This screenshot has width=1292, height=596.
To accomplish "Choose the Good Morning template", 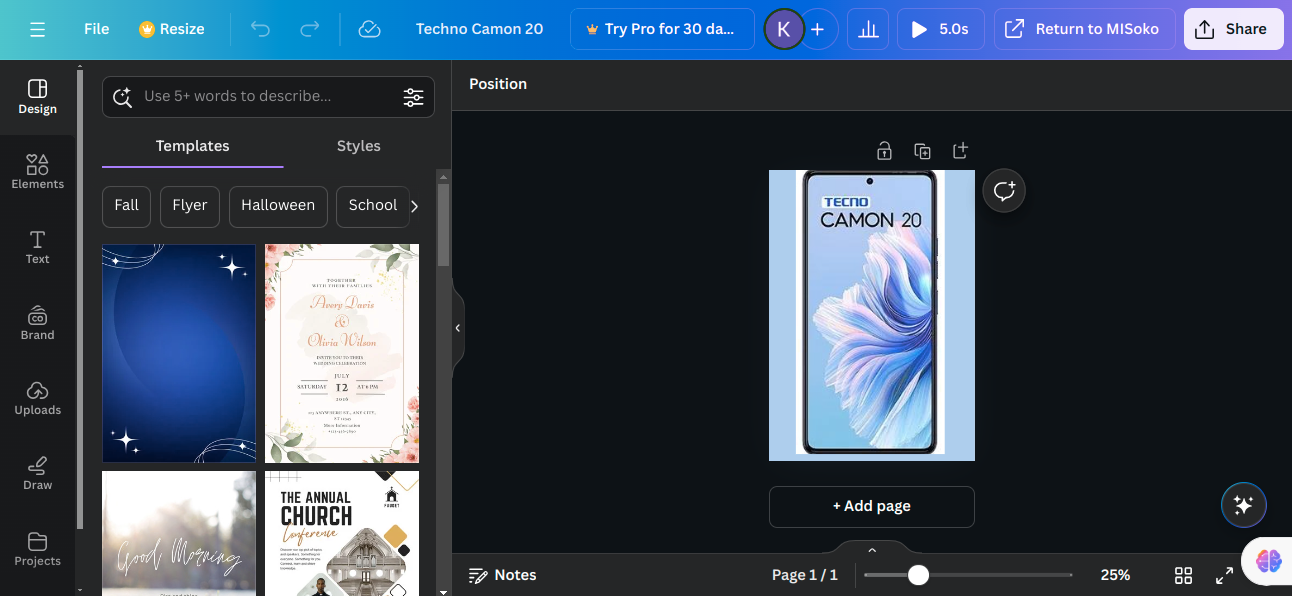I will [x=179, y=533].
